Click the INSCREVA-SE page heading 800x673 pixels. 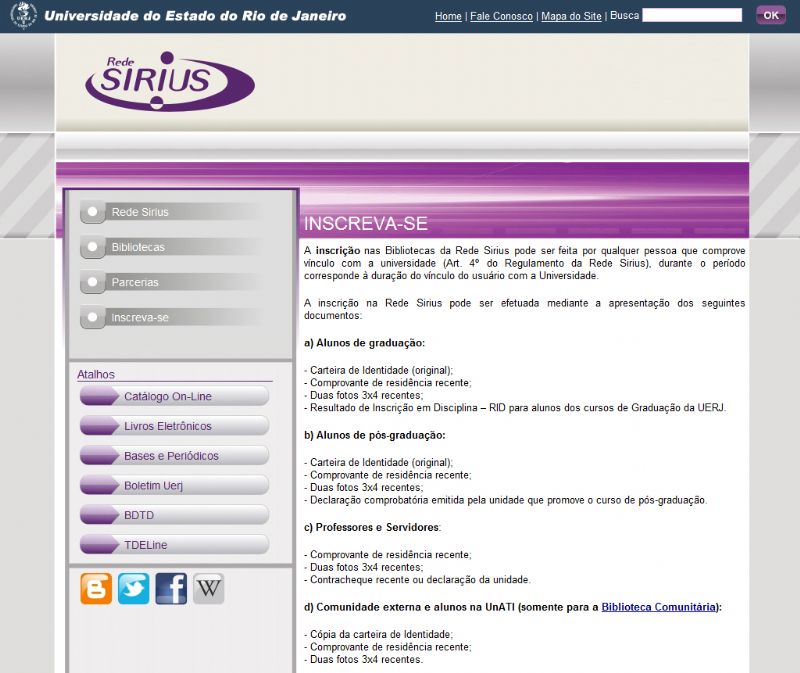click(x=366, y=223)
